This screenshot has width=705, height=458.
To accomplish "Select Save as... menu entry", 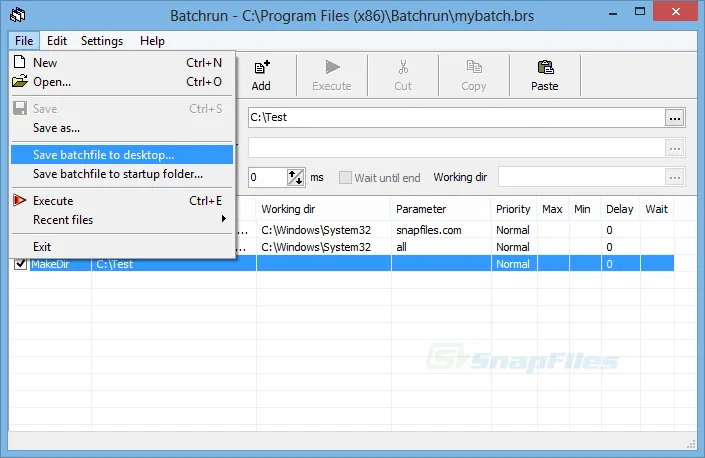I will click(122, 128).
